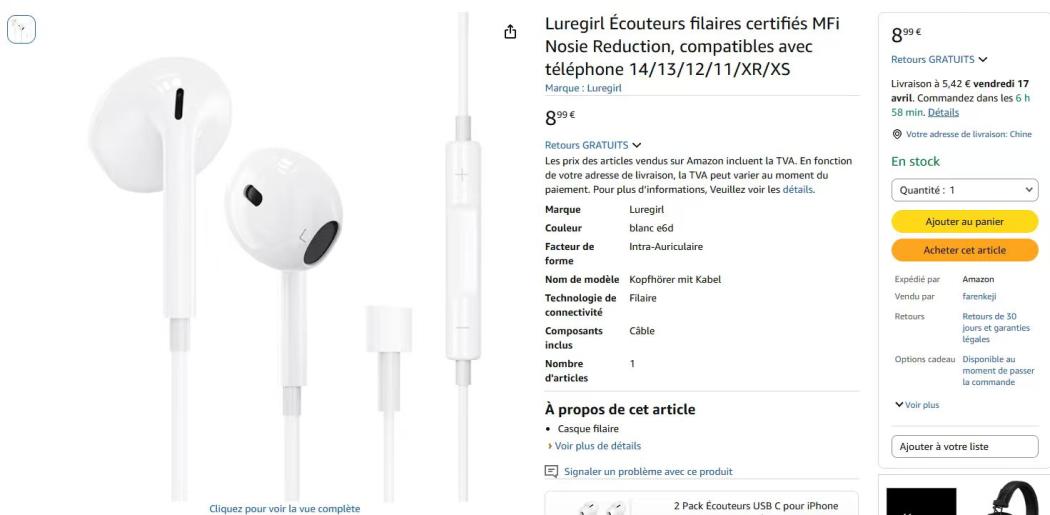Expand Retours GRATUITS in the buy box
1050x515 pixels.
[x=939, y=60]
